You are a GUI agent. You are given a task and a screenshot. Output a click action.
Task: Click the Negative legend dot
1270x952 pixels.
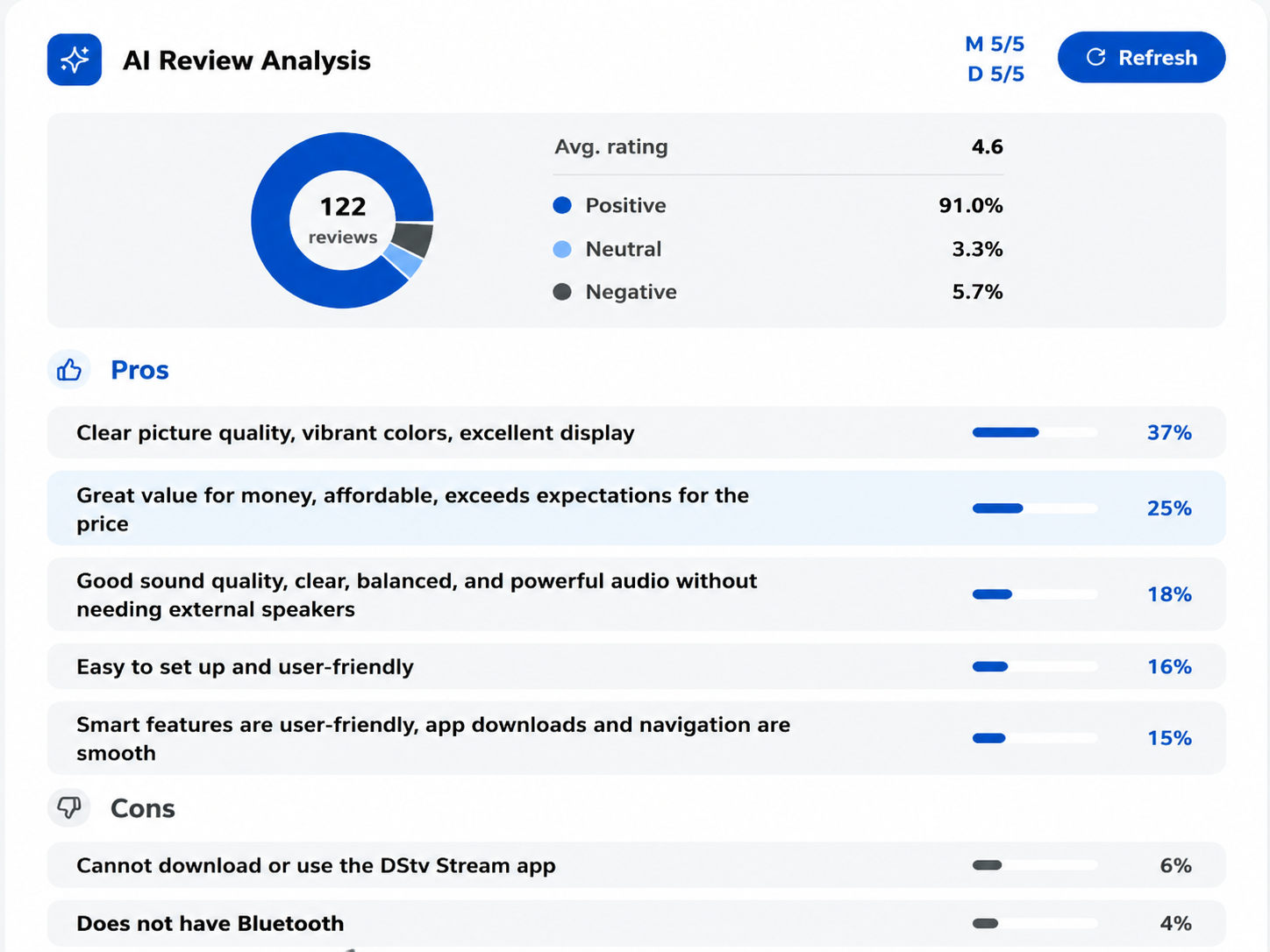pyautogui.click(x=562, y=292)
